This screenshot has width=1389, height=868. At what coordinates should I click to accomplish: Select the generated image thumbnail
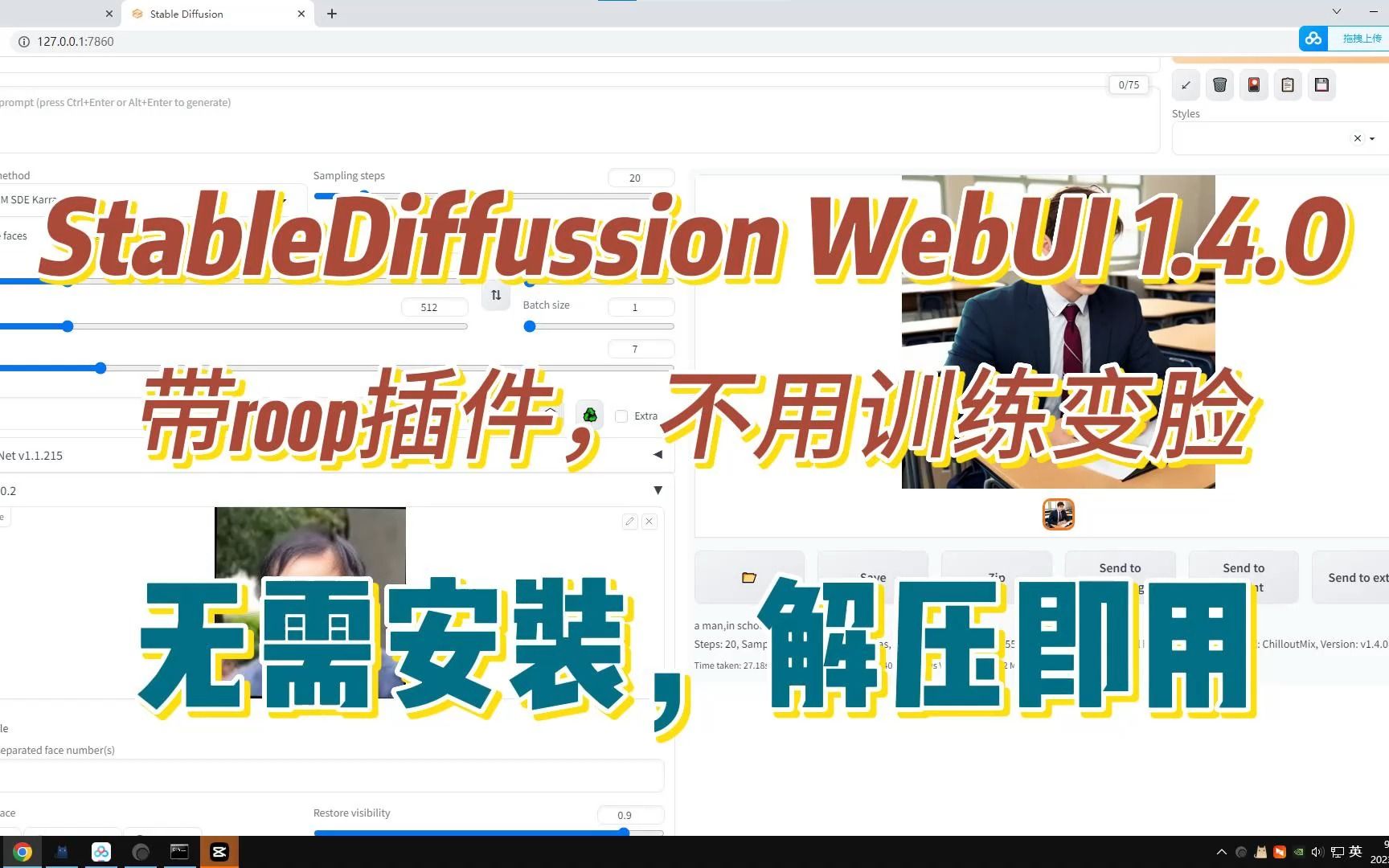coord(1058,514)
